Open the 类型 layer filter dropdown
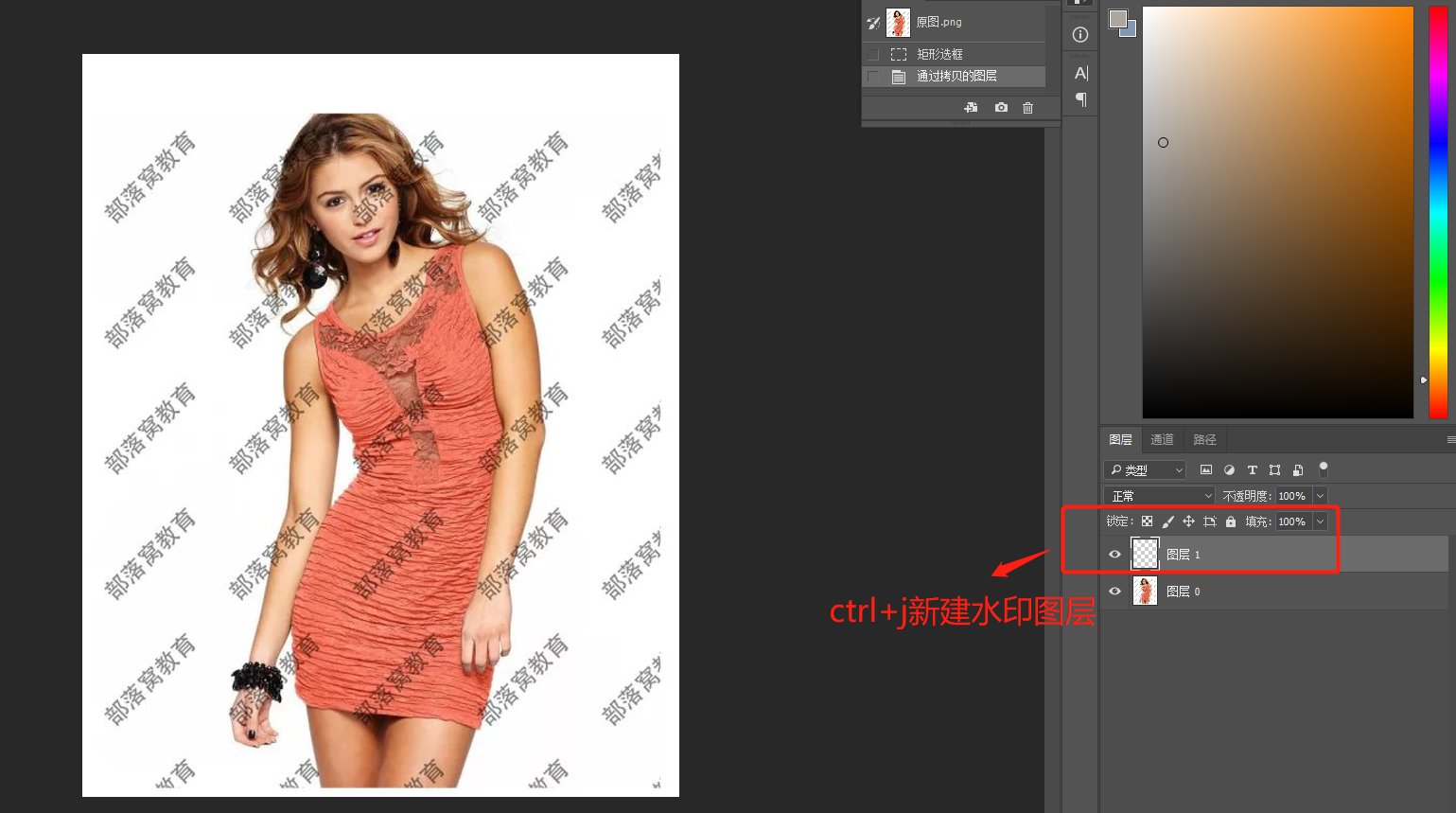 point(1145,470)
